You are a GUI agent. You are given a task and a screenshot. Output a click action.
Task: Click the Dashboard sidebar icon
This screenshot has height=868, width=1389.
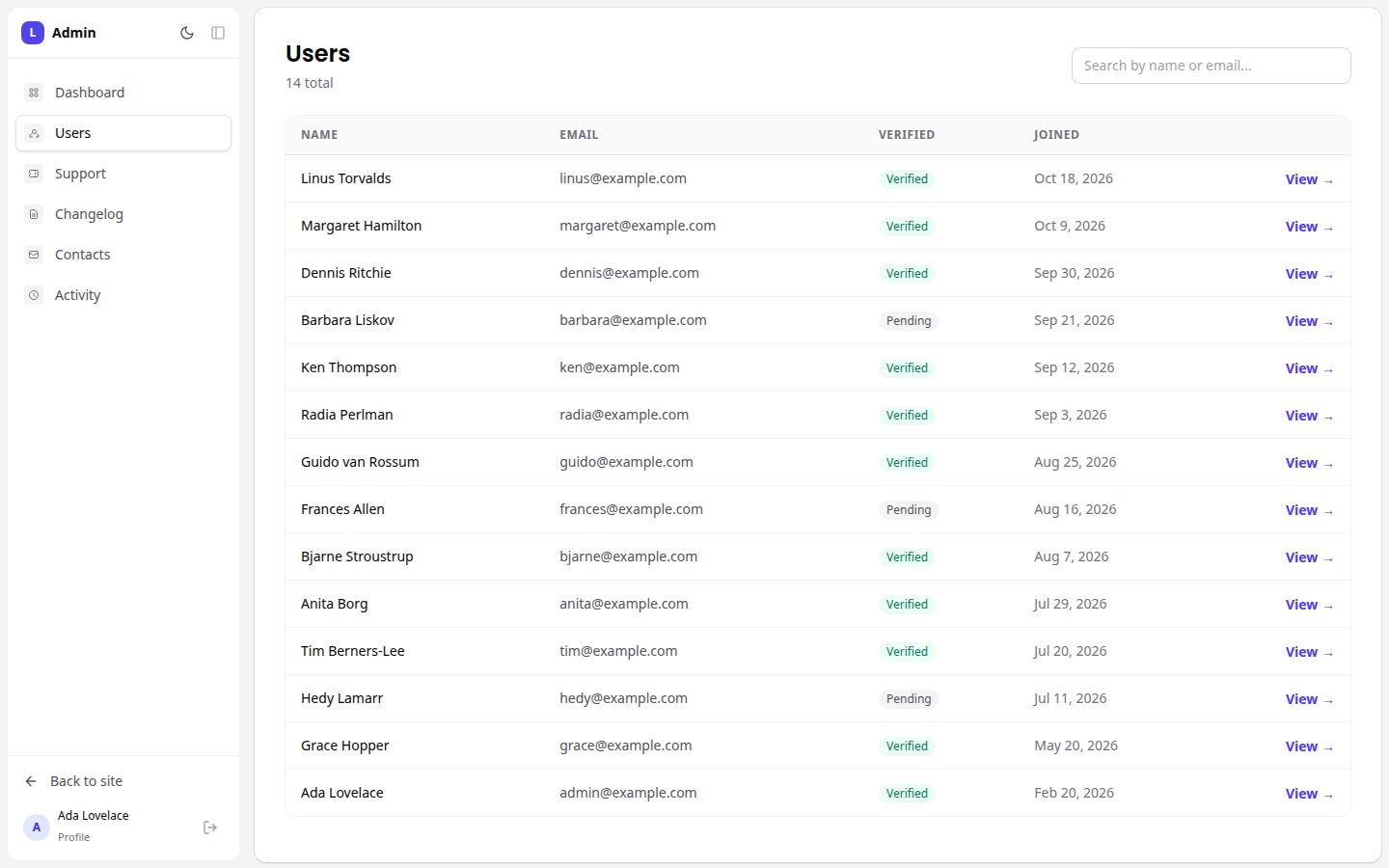click(34, 93)
